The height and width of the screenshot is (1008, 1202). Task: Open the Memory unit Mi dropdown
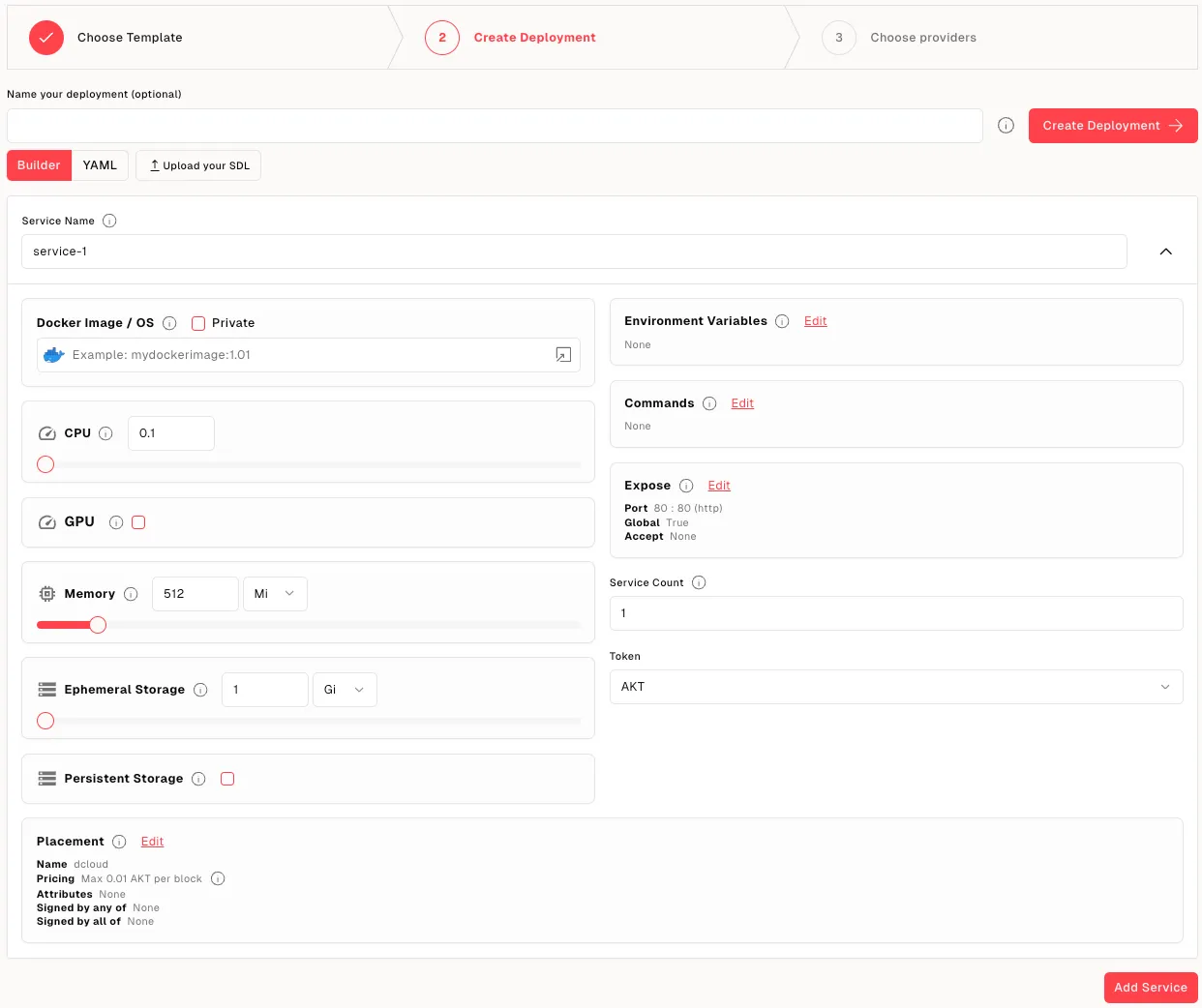275,594
